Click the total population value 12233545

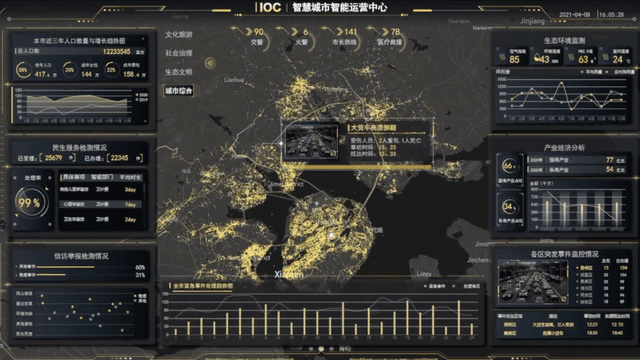coord(117,51)
